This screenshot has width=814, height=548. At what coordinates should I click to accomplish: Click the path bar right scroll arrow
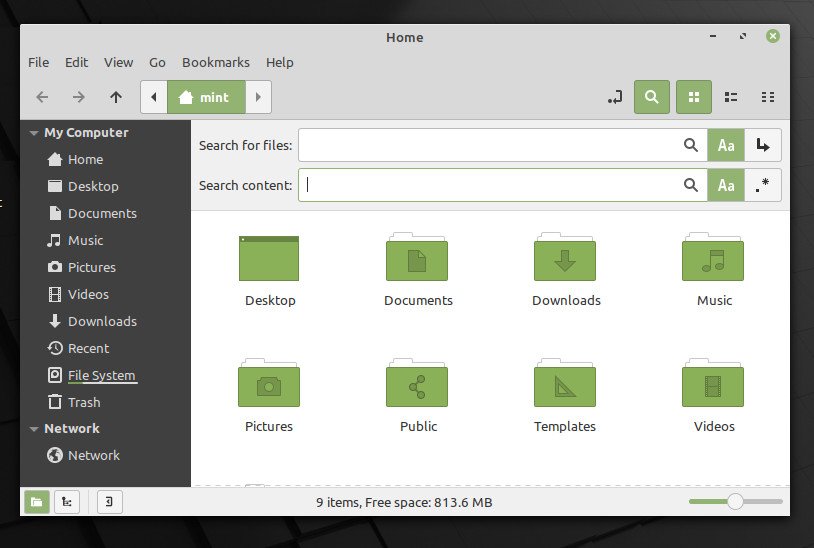[258, 97]
